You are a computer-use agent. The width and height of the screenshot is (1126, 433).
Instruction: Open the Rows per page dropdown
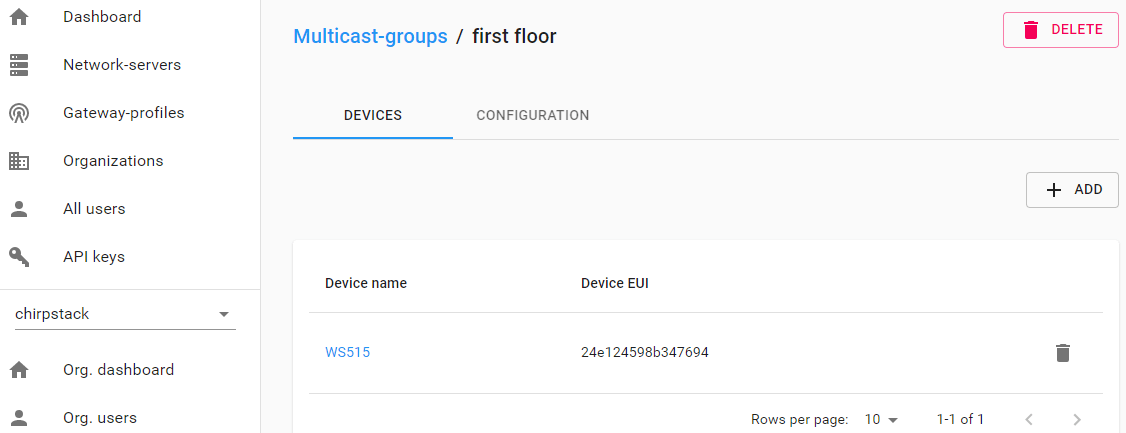[x=881, y=419]
